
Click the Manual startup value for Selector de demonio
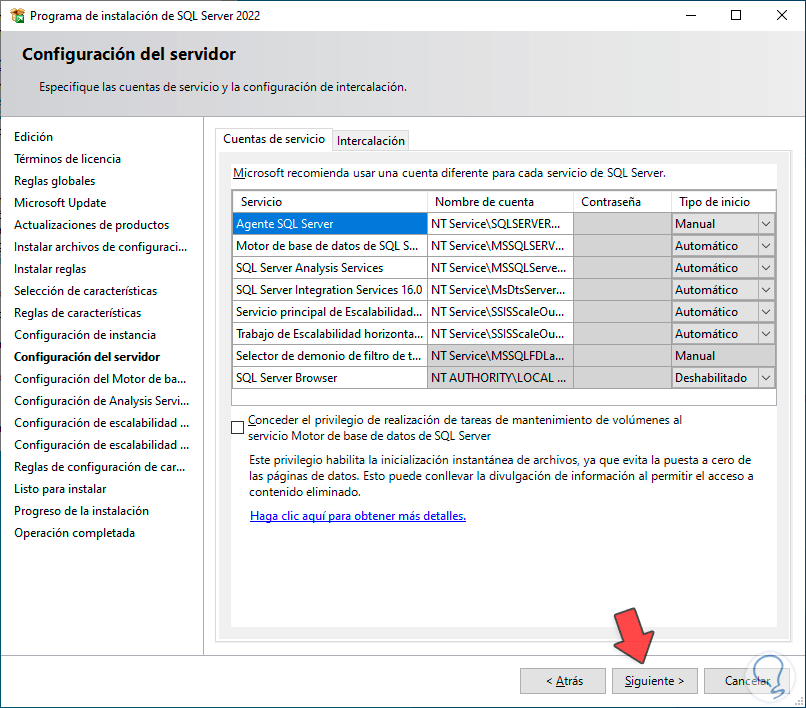click(x=723, y=356)
